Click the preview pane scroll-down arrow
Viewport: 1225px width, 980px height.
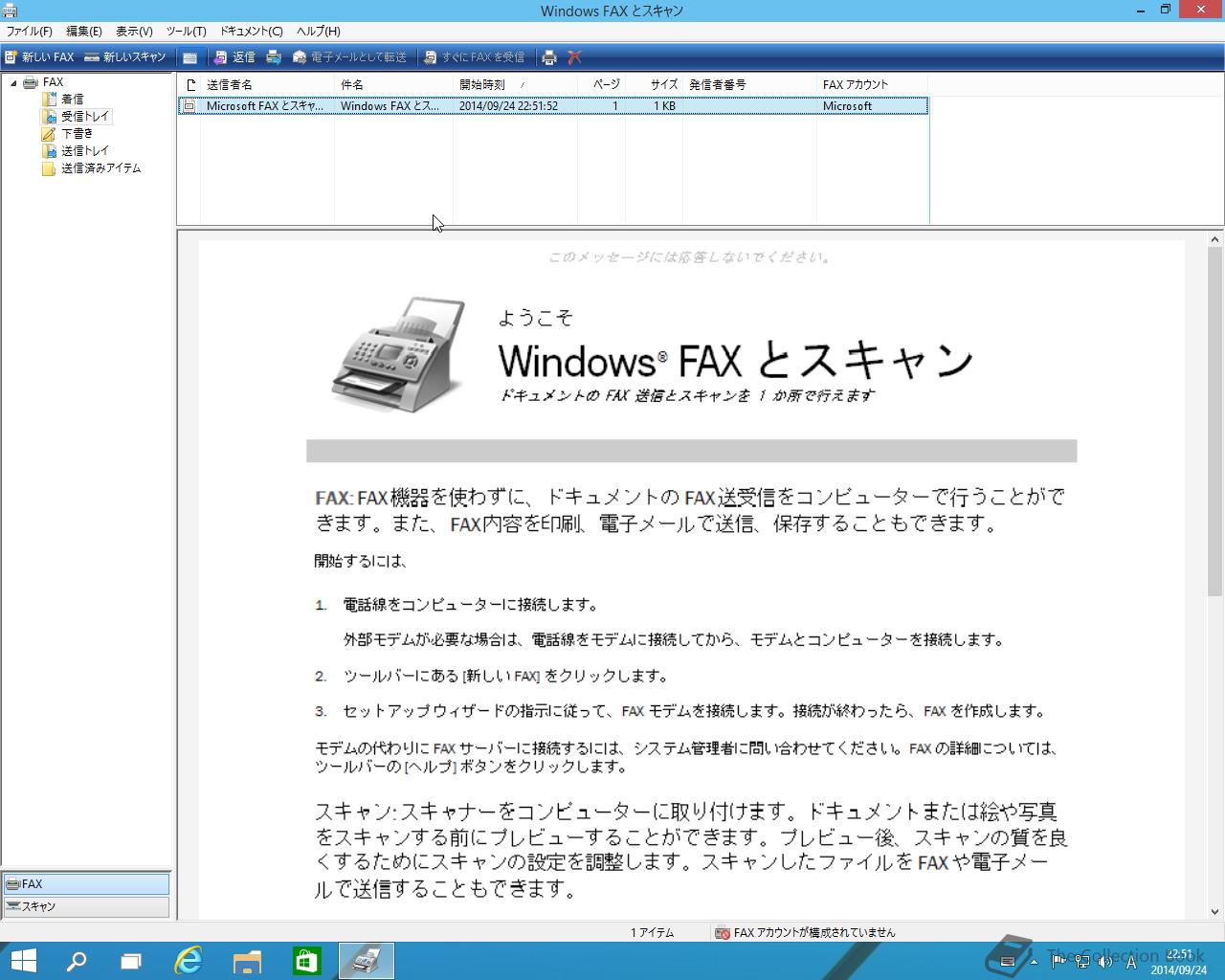[1215, 912]
